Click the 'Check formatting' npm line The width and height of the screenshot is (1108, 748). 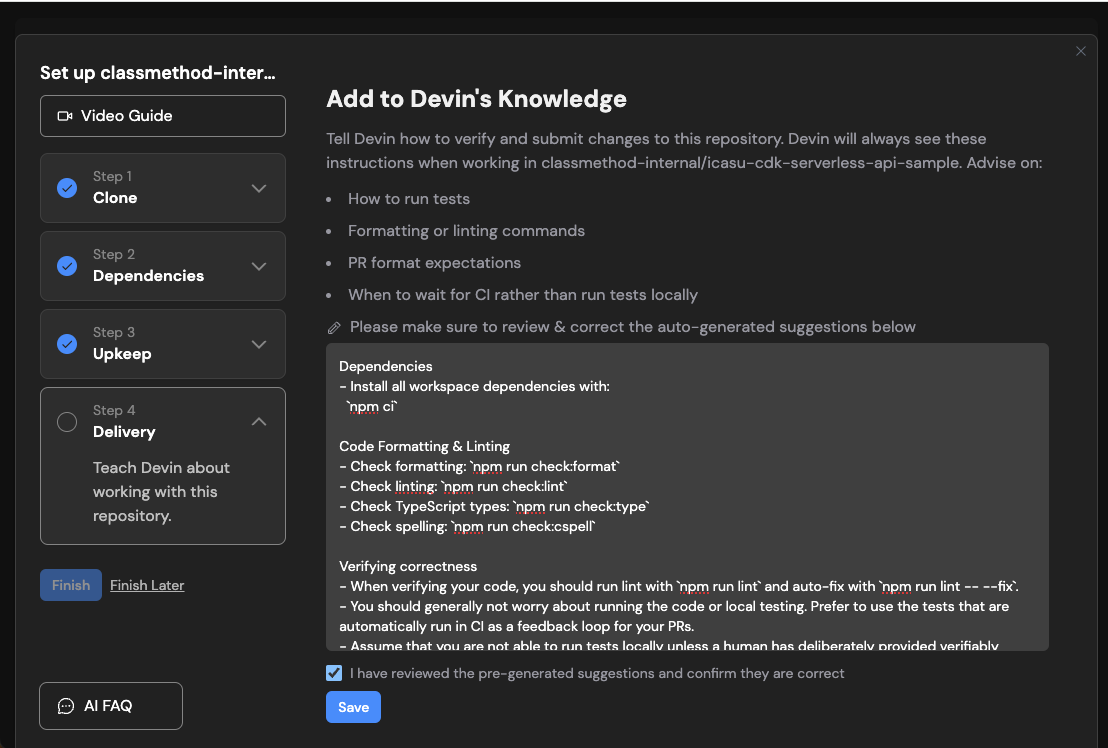click(x=480, y=466)
